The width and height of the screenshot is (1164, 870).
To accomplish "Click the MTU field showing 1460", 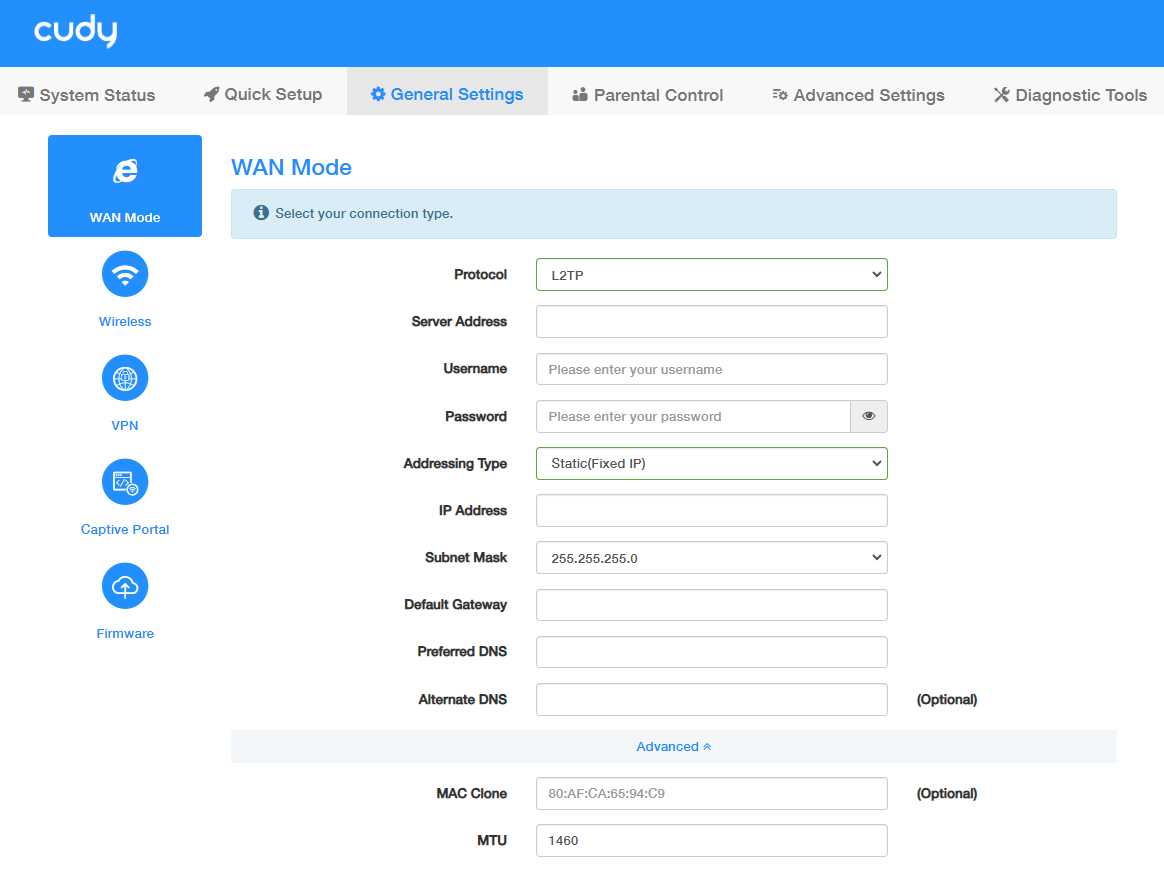I will (711, 840).
